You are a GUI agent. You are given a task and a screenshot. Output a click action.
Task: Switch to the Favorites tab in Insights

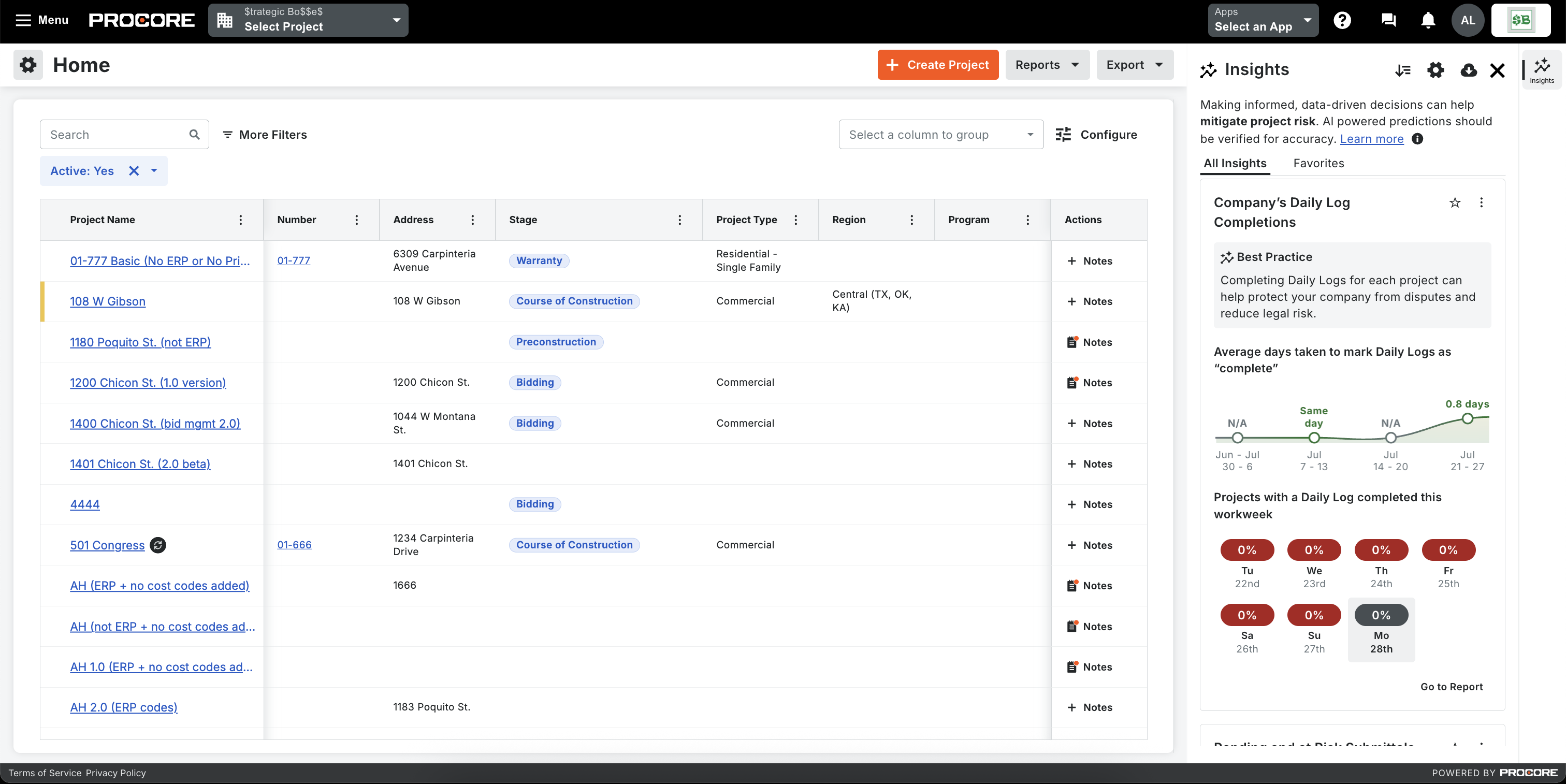click(x=1318, y=163)
